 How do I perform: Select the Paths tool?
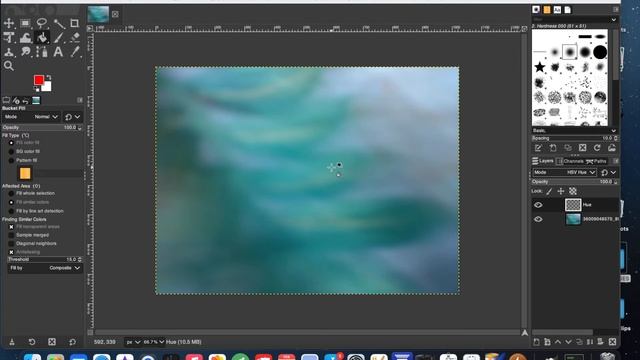[x=42, y=52]
